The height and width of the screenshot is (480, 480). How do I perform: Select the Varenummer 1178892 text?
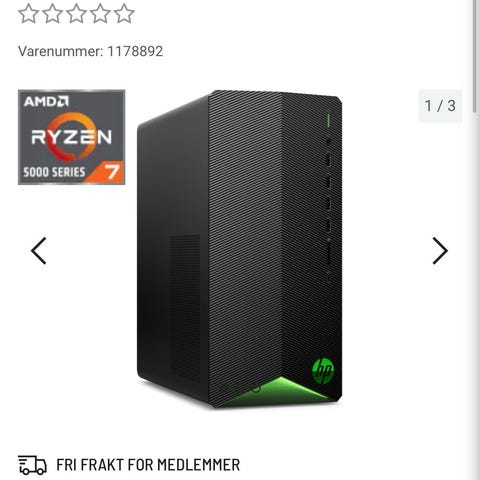[x=91, y=51]
